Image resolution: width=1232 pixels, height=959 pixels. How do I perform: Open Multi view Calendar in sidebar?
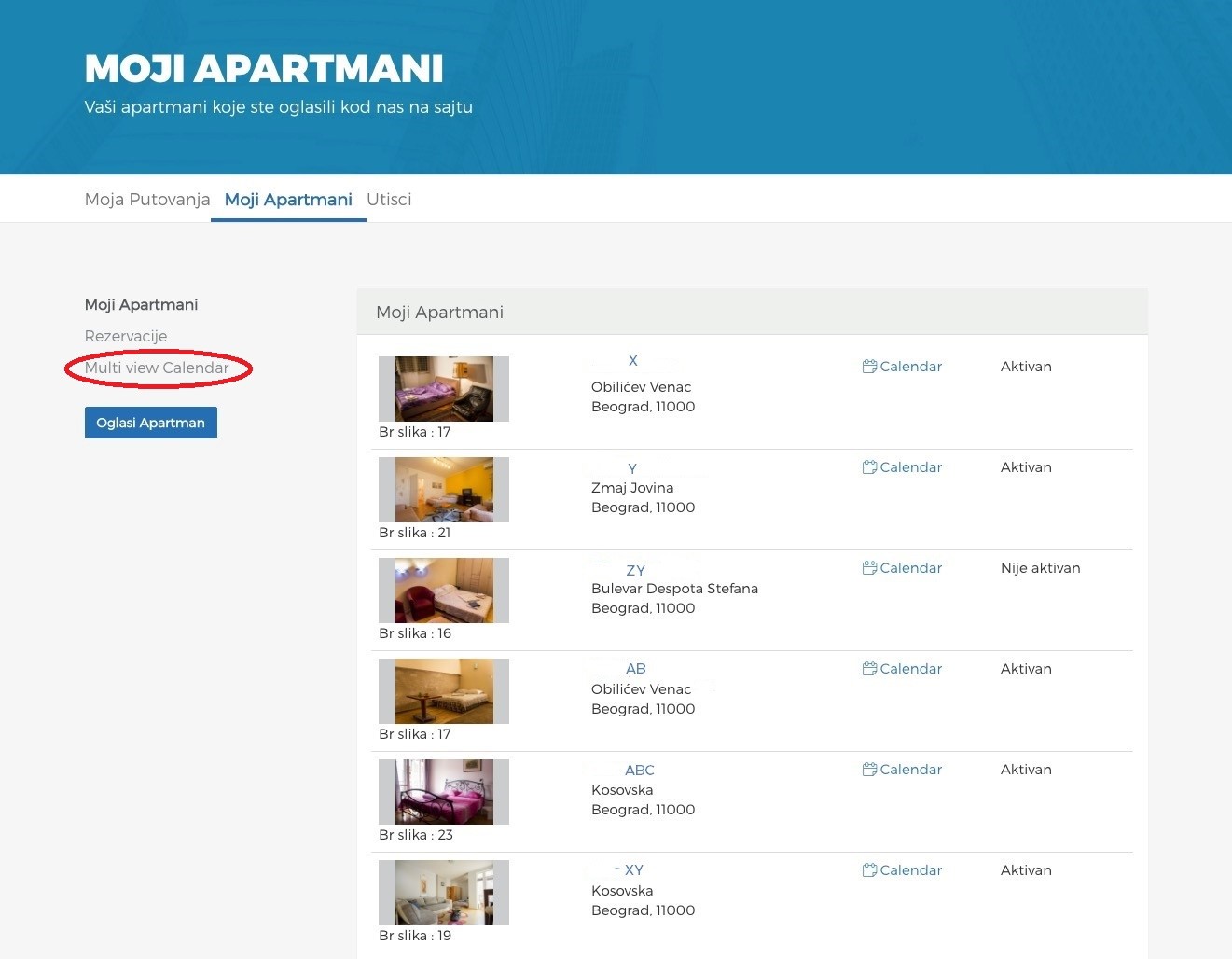[157, 368]
